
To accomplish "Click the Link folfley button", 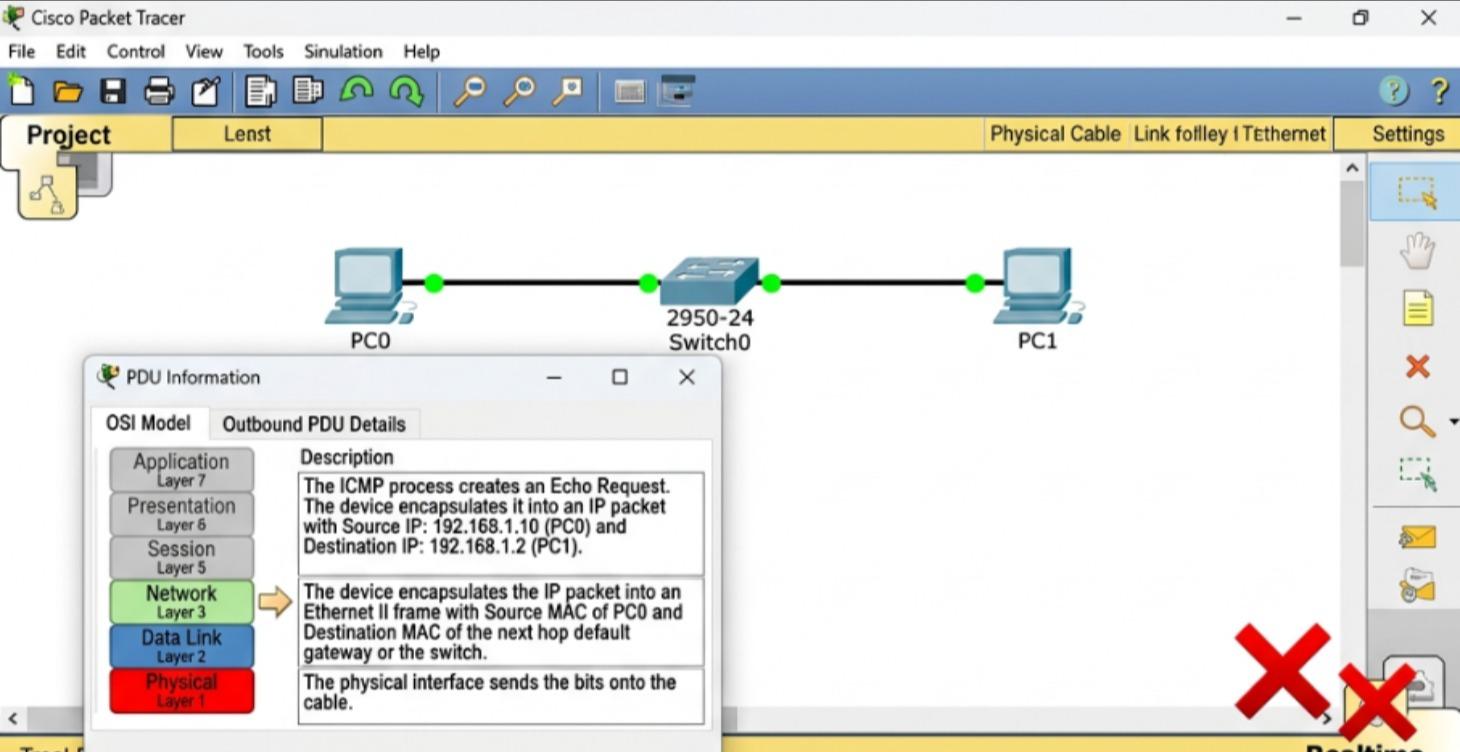I will click(1229, 134).
